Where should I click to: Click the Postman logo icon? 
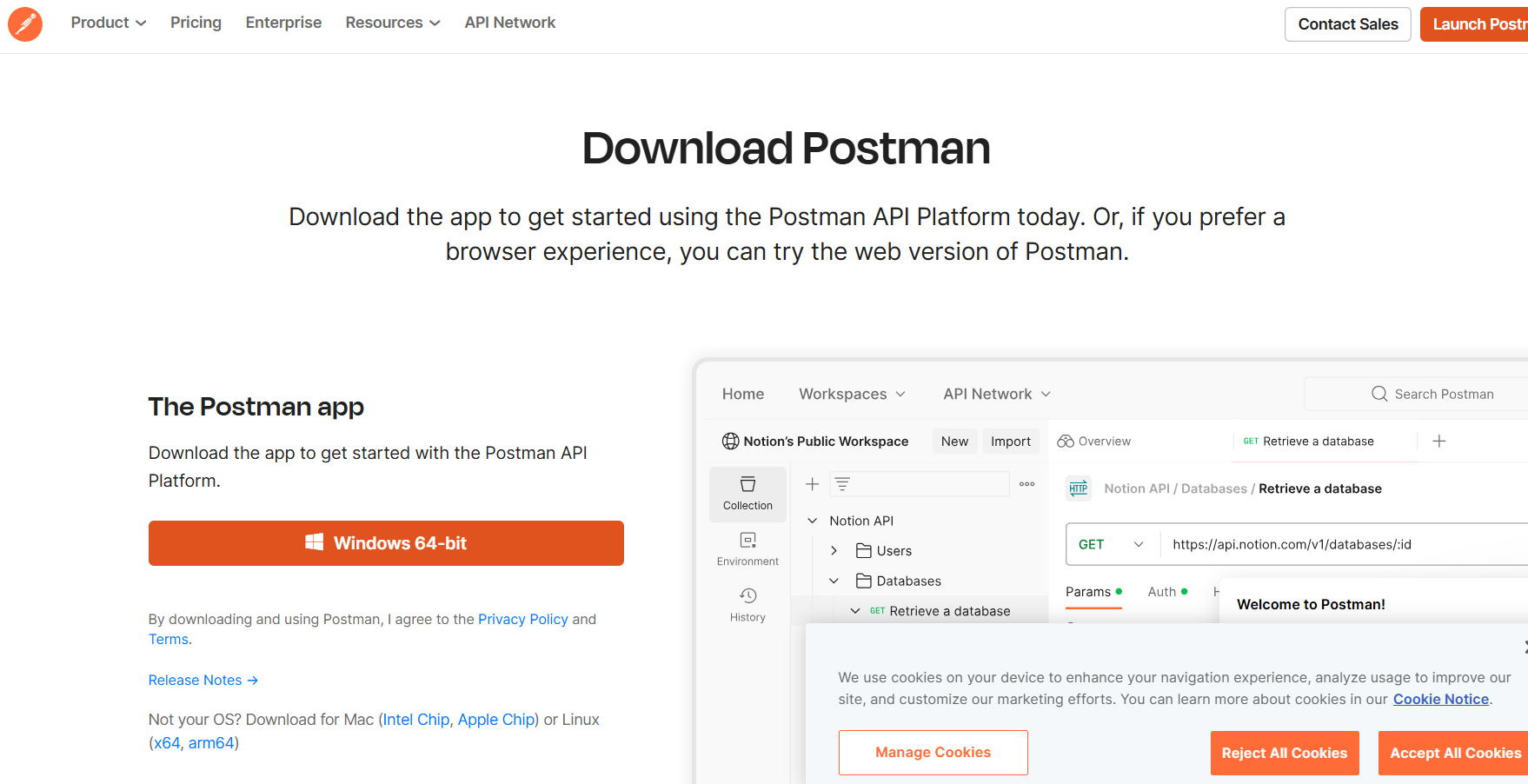click(25, 24)
